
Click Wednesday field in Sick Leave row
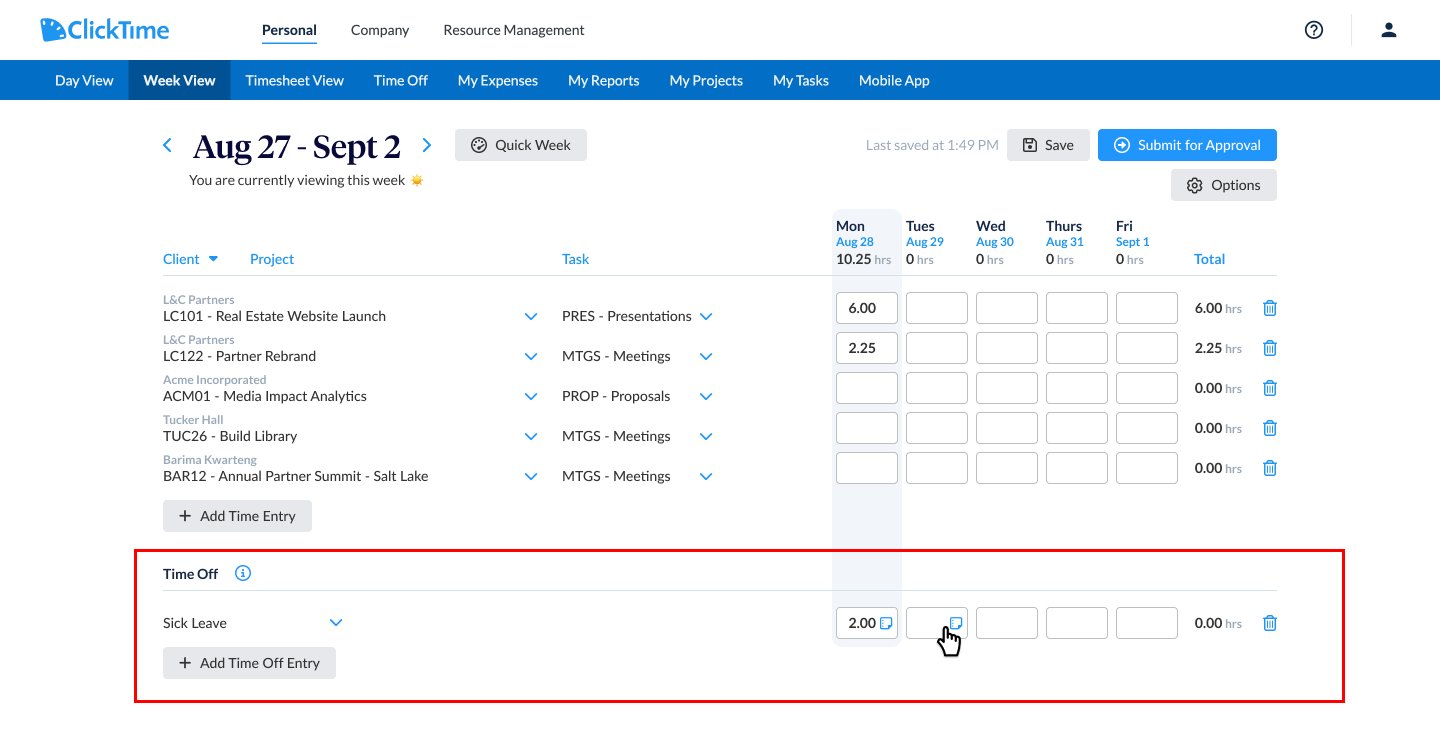(1007, 623)
